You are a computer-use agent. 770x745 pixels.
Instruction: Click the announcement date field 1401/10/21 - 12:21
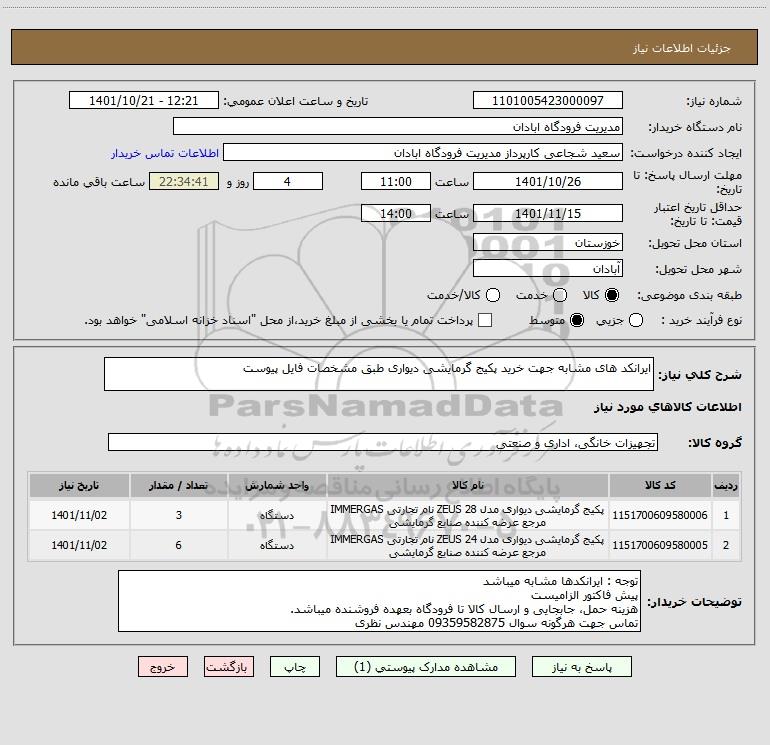[x=143, y=100]
